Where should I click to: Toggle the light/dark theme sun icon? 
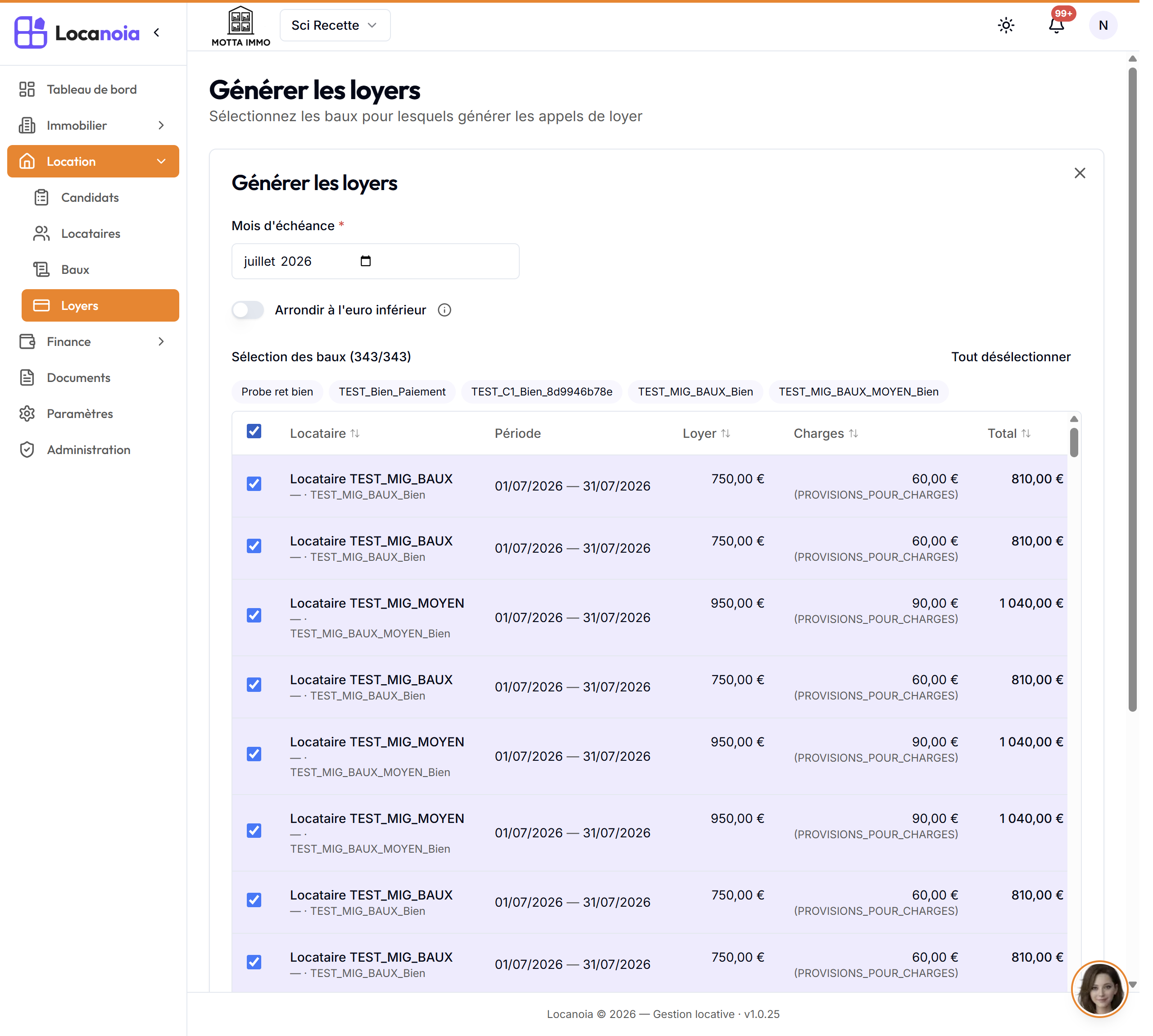pos(1006,26)
